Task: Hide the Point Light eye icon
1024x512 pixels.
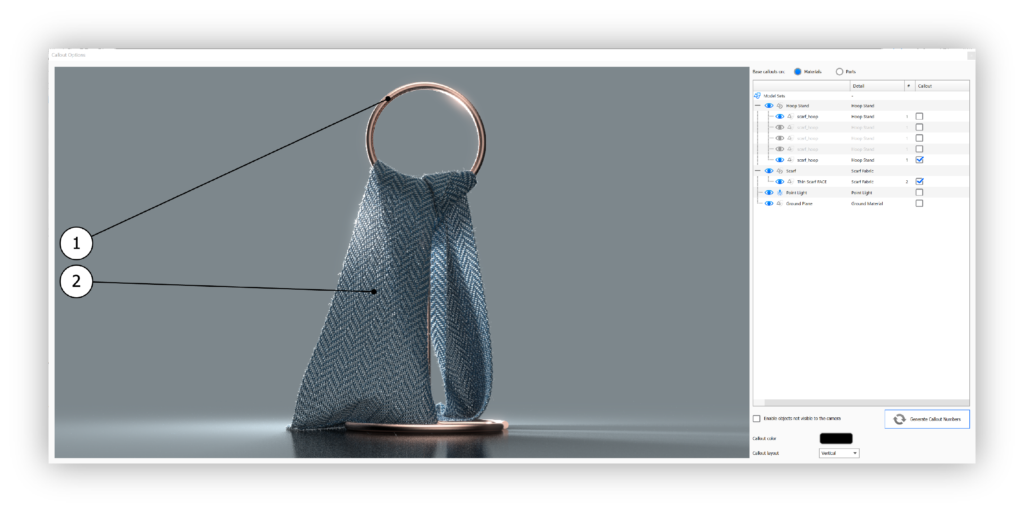Action: (x=769, y=192)
